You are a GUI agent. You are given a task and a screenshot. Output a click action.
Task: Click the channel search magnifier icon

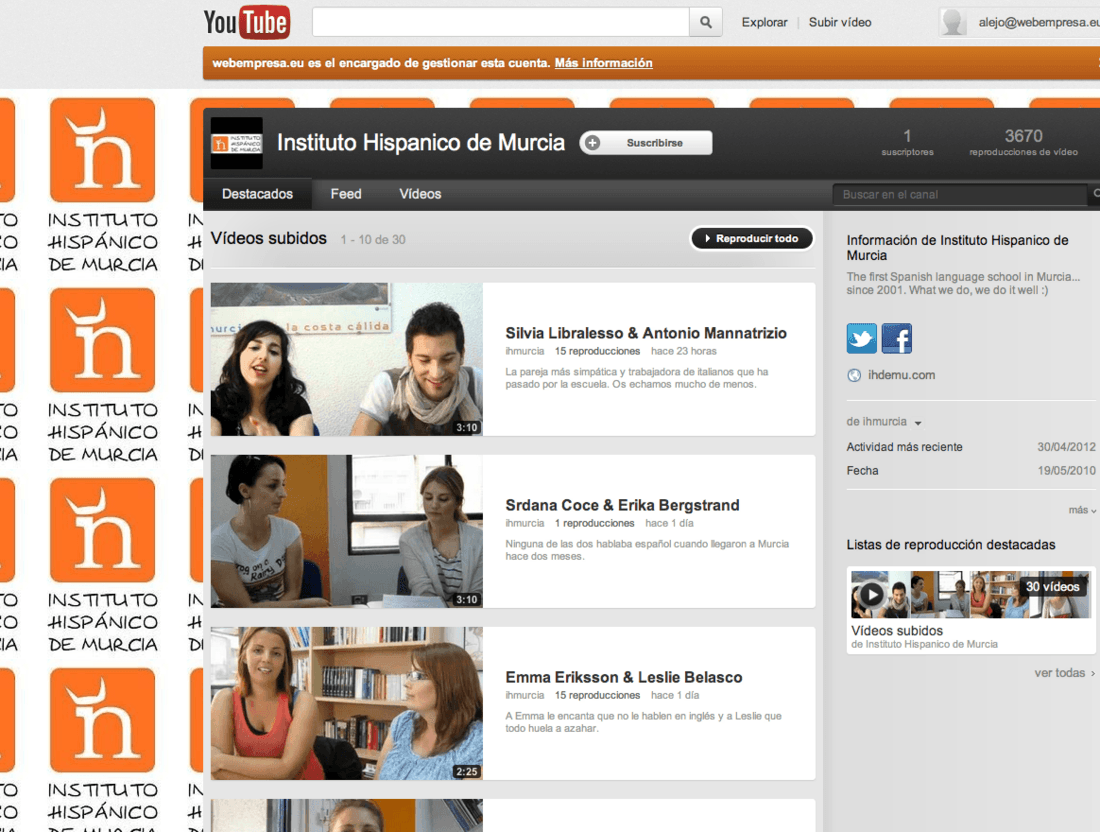[x=1095, y=194]
